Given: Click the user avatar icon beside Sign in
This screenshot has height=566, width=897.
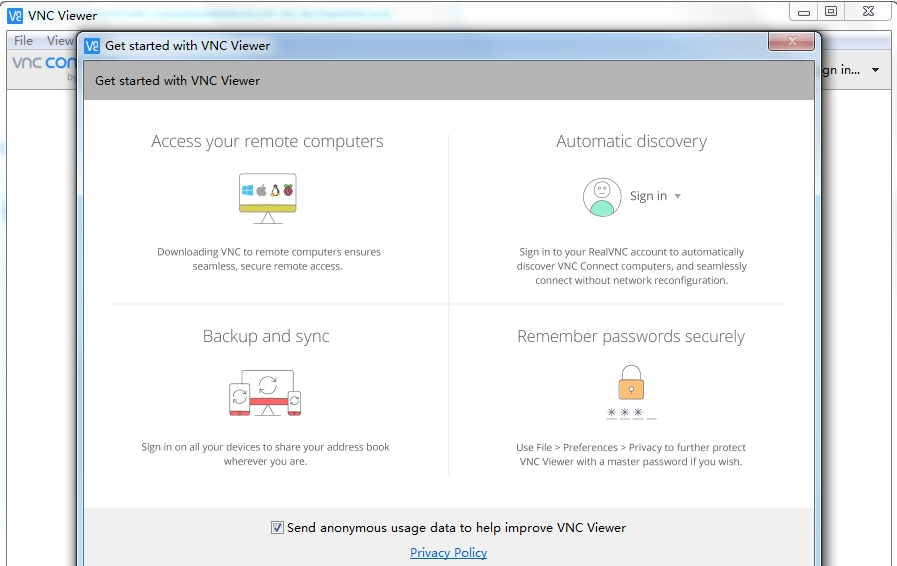Looking at the screenshot, I should 602,197.
